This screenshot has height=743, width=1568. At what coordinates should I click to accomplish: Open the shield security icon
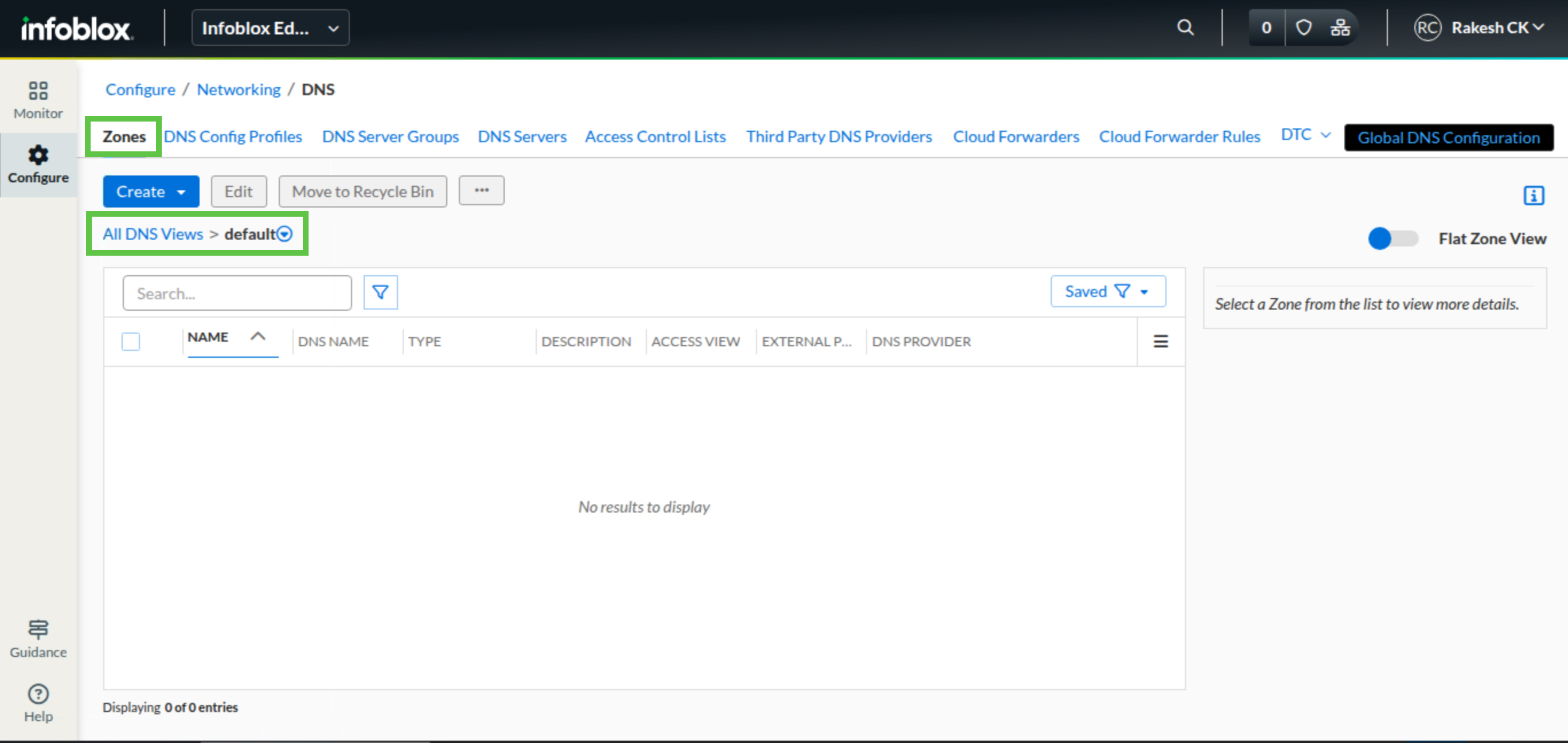[1303, 28]
